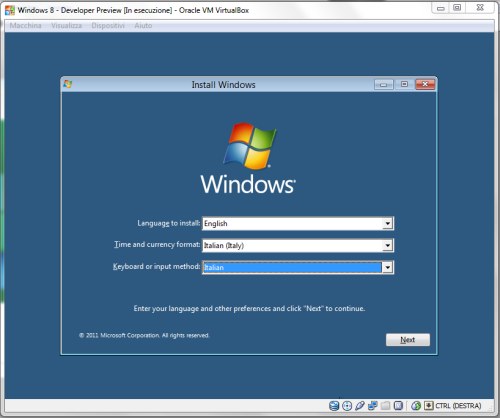
Task: Expand the Keyboard or input method dropdown
Action: tap(387, 267)
